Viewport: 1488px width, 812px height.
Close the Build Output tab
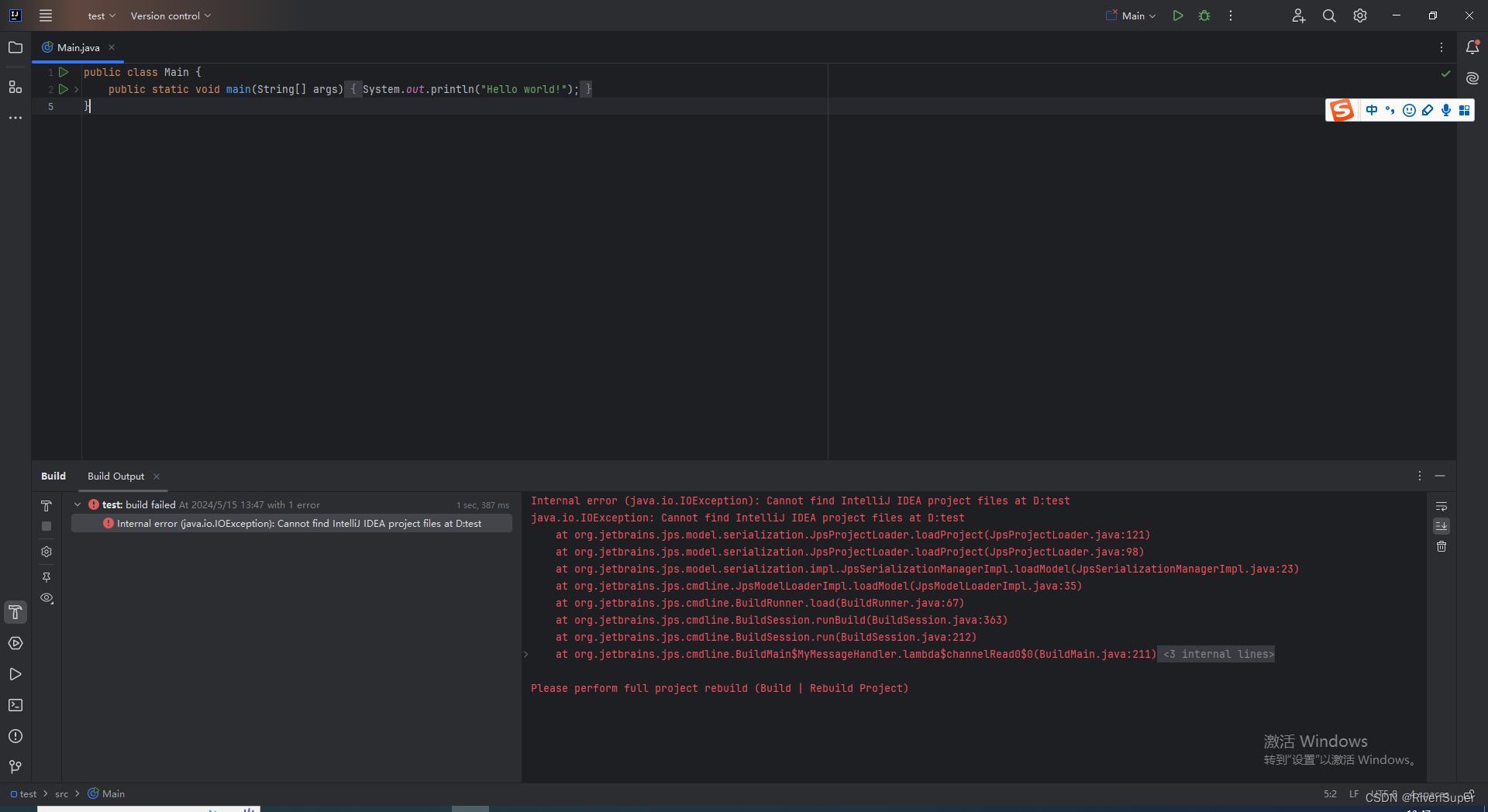click(x=157, y=476)
